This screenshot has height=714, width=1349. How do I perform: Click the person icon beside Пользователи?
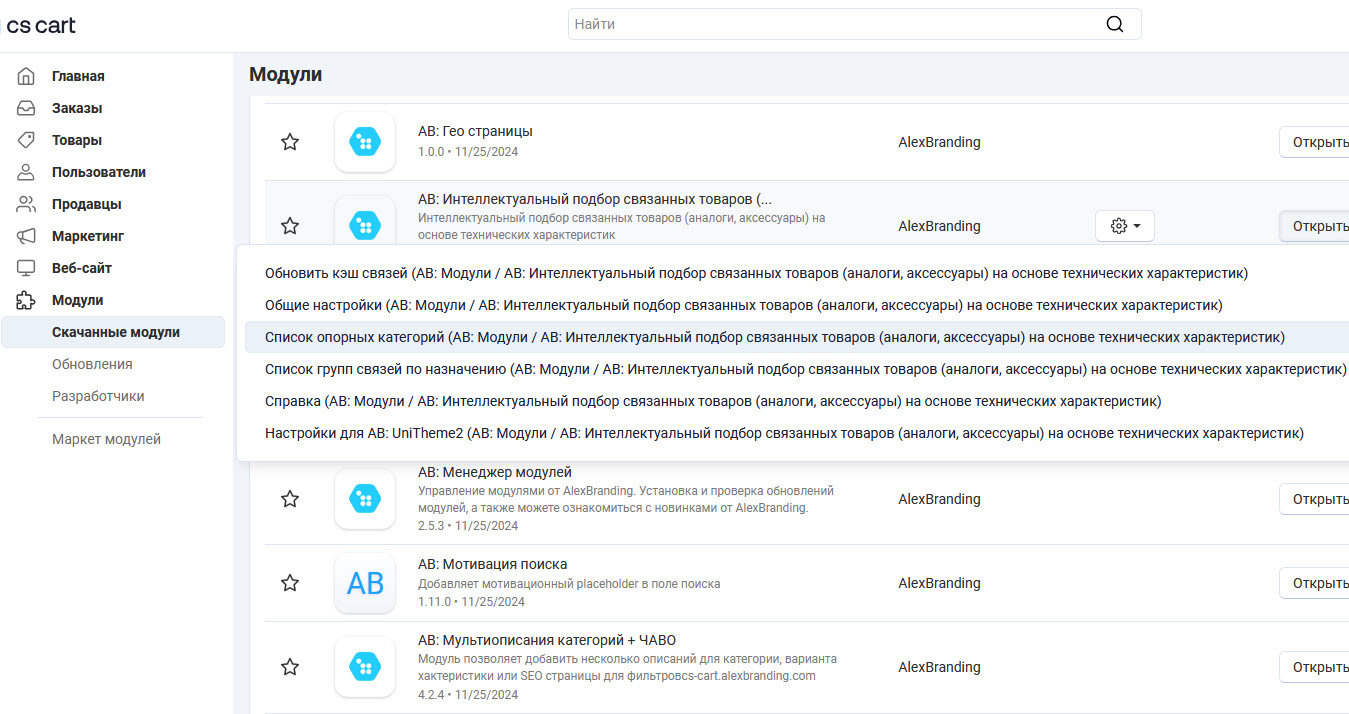[26, 172]
